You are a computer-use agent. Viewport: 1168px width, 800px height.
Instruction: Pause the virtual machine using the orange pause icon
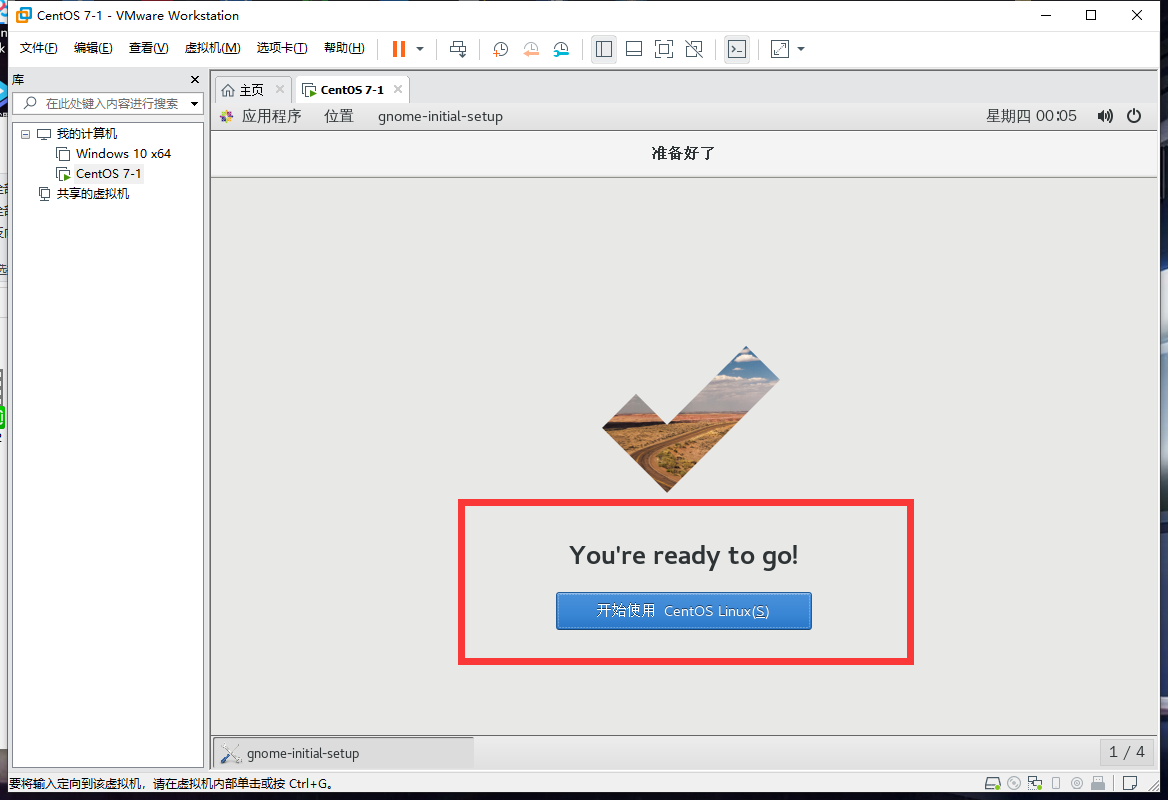399,49
